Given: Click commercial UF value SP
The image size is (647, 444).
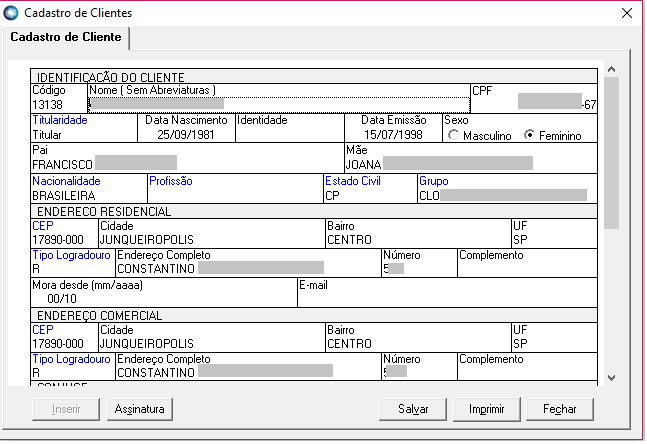Looking at the screenshot, I should pos(520,344).
